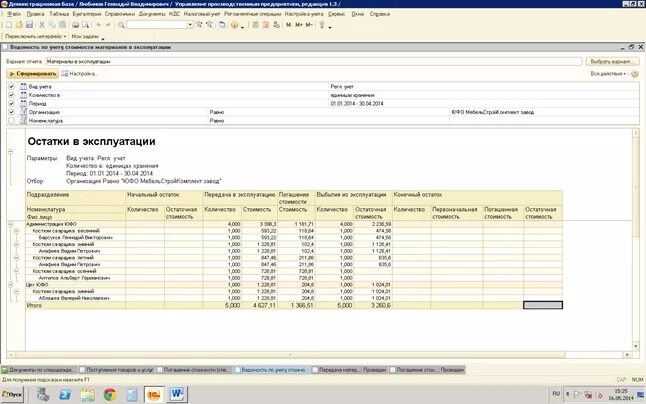Image resolution: width=646 pixels, height=404 pixels.
Task: Click the Windows Пуск start button
Action: 13,395
